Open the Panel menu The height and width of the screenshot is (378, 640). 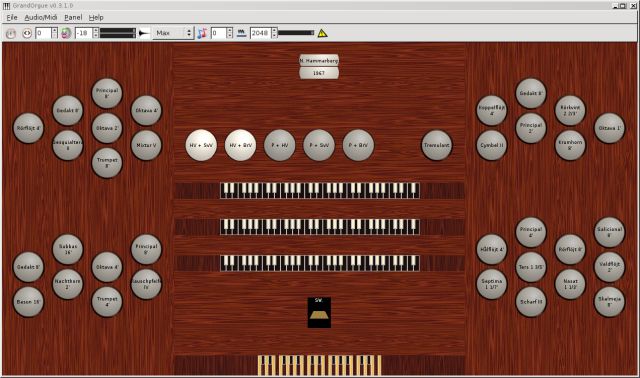pos(73,17)
